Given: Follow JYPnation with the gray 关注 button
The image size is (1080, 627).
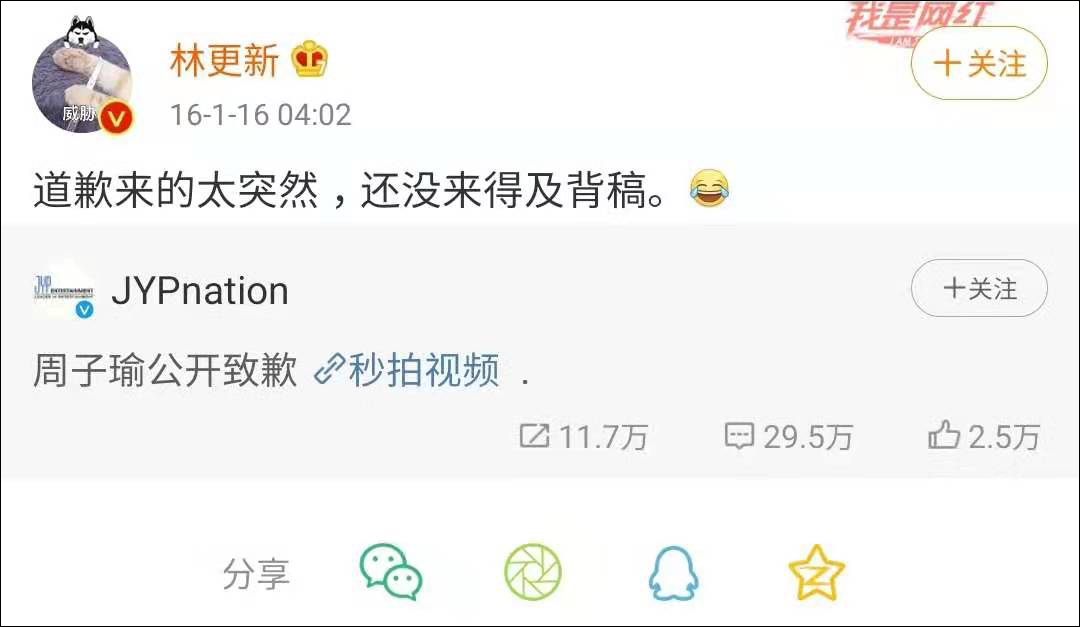Looking at the screenshot, I should [x=979, y=288].
